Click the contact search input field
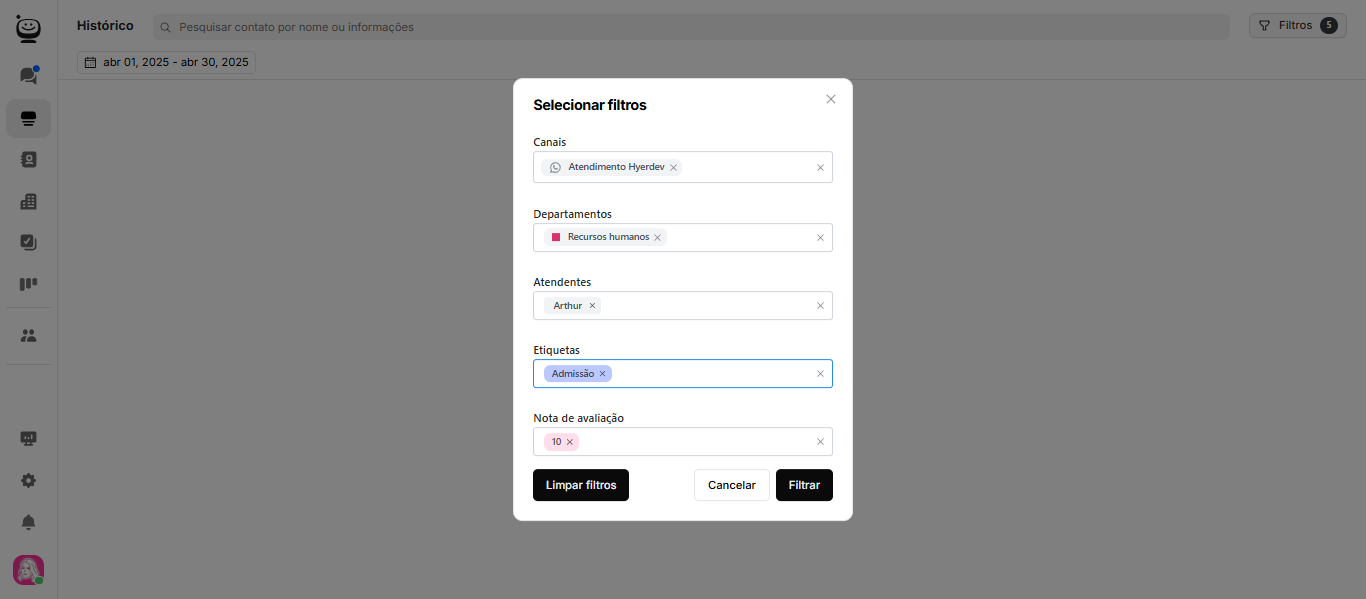1366x599 pixels. (x=690, y=27)
